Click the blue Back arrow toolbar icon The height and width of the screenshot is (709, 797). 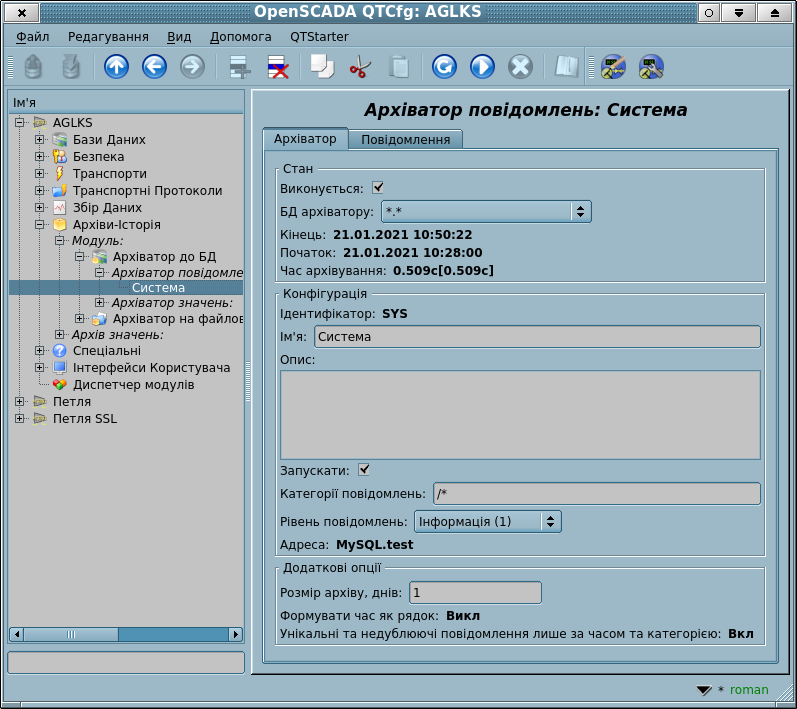(154, 67)
